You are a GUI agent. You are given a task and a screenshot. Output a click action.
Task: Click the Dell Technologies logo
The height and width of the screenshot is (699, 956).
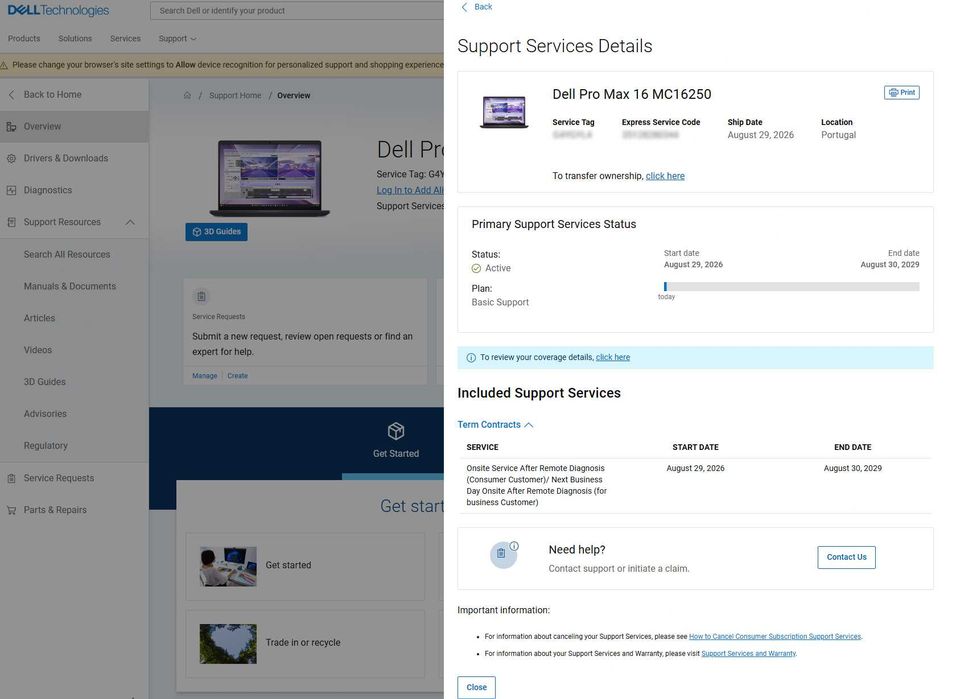click(x=59, y=10)
